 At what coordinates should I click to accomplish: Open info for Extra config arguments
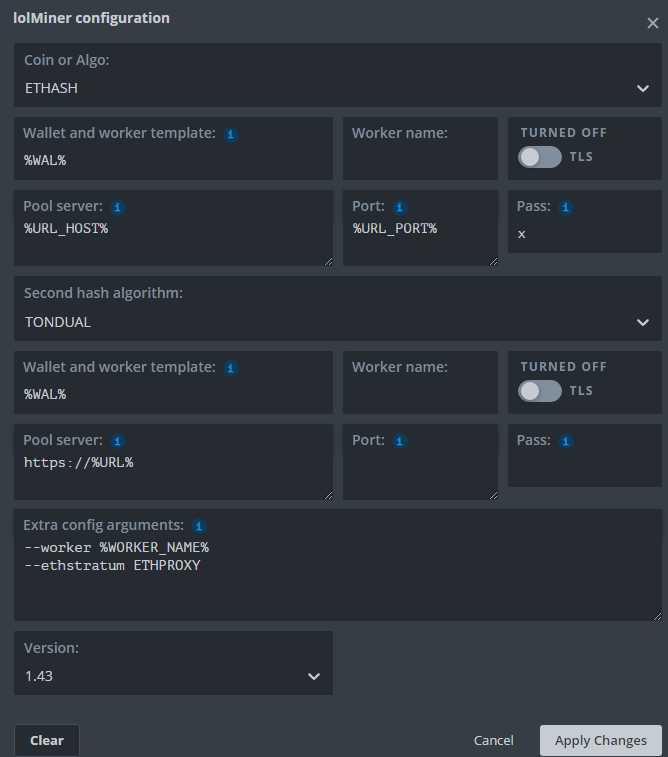(199, 526)
